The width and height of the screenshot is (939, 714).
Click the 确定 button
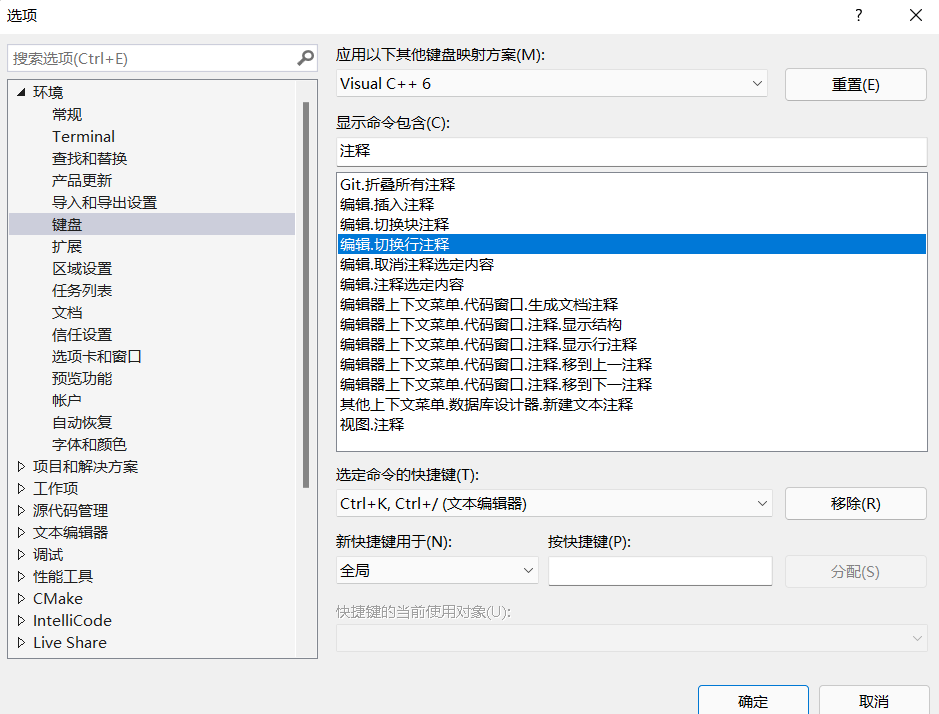click(753, 700)
